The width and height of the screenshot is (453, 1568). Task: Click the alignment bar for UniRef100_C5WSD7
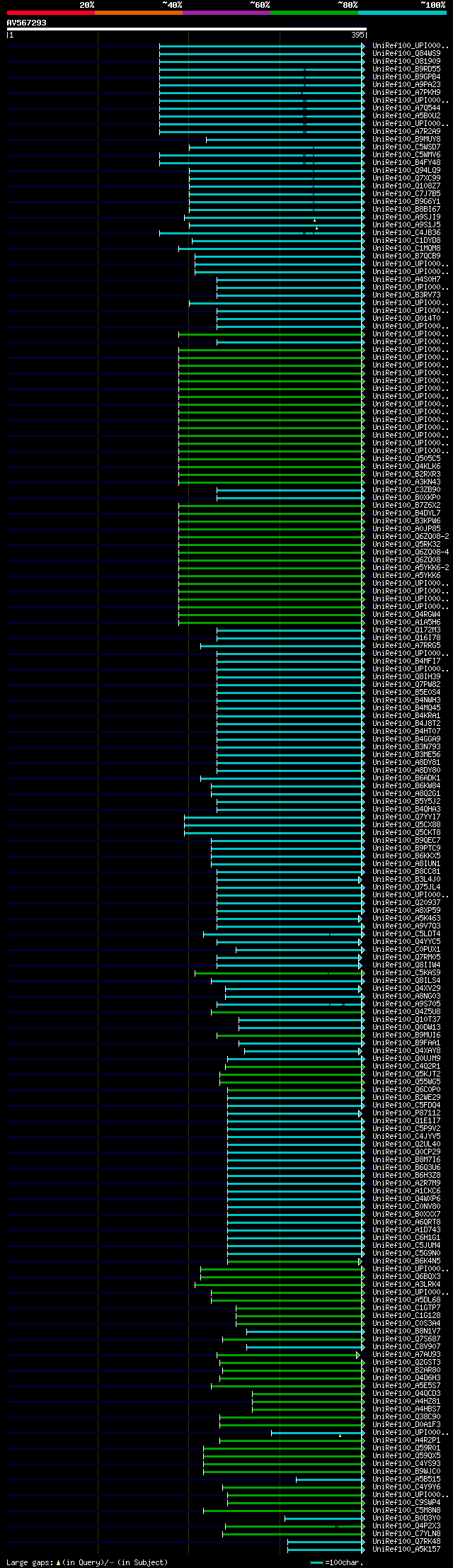[276, 147]
